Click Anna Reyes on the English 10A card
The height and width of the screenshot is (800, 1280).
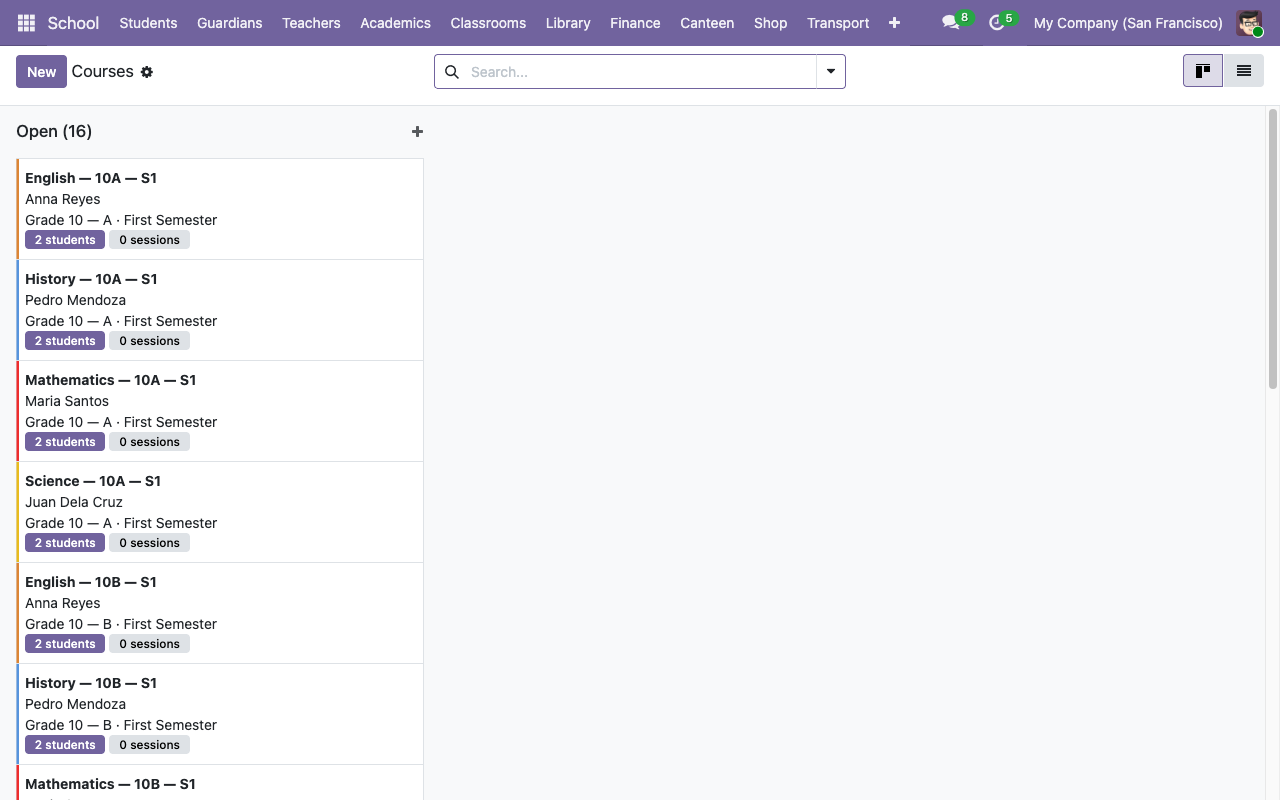pos(63,199)
